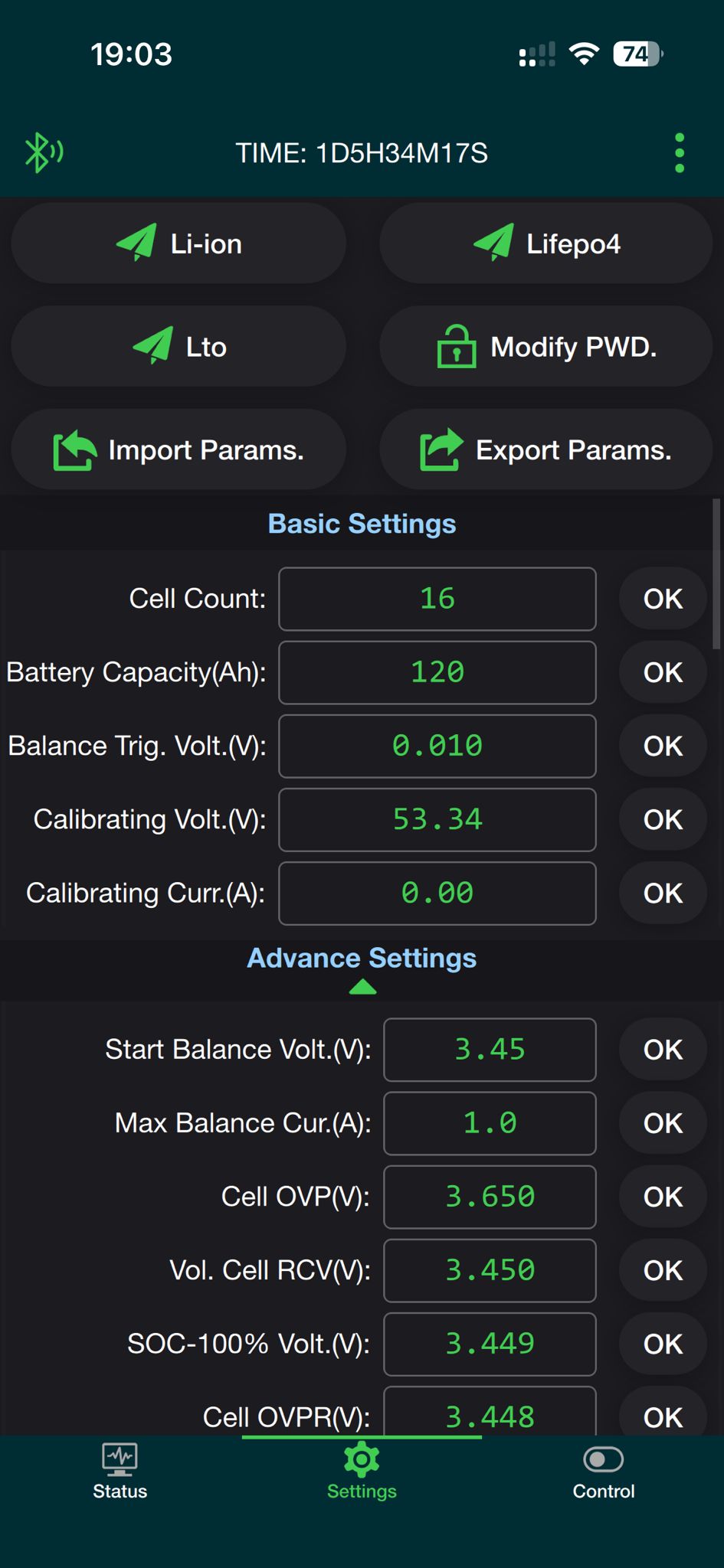
Task: Tap the Bluetooth connection icon
Action: click(42, 152)
